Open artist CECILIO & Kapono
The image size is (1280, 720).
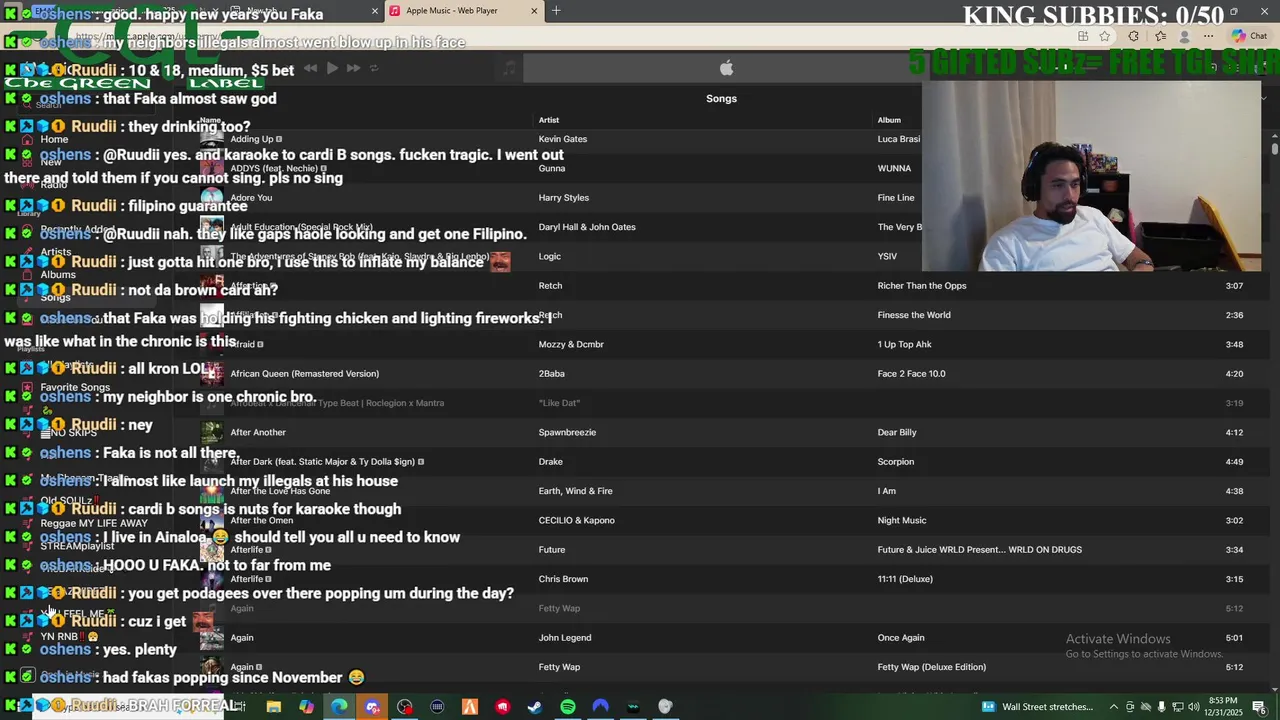coord(576,520)
